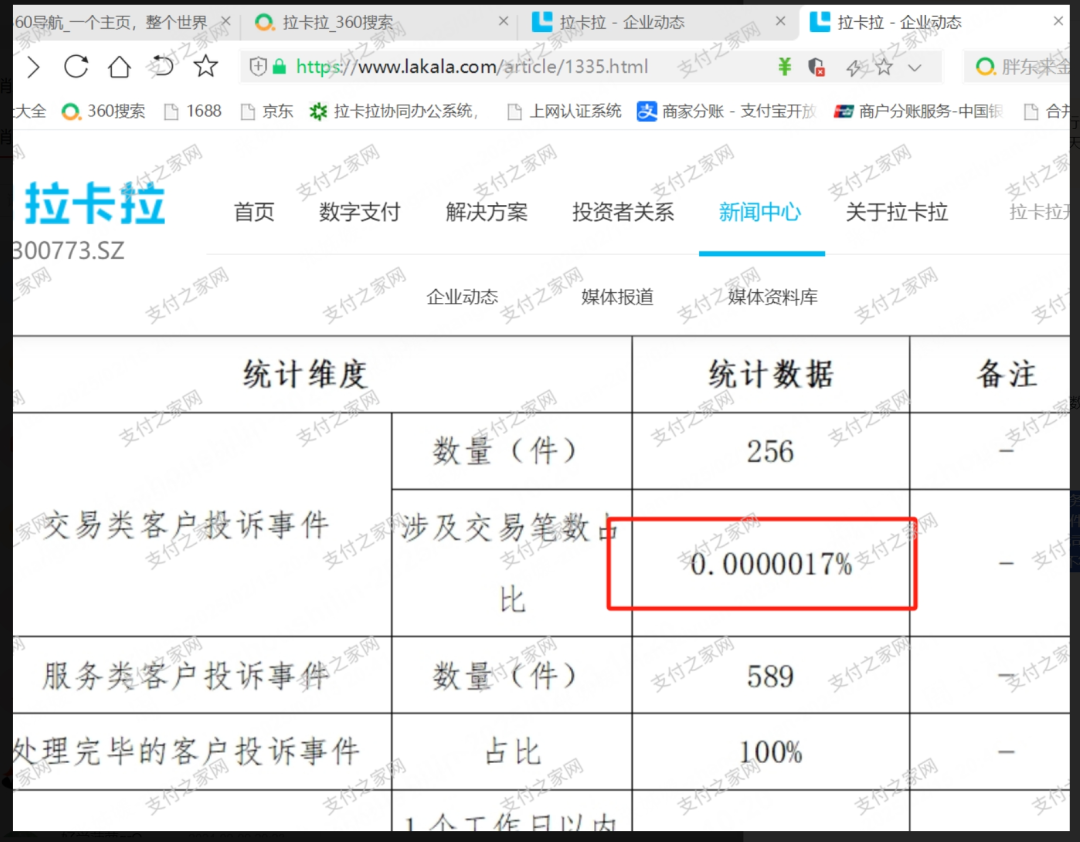The height and width of the screenshot is (842, 1080).
Task: Click the 256 value cell
Action: (x=771, y=452)
